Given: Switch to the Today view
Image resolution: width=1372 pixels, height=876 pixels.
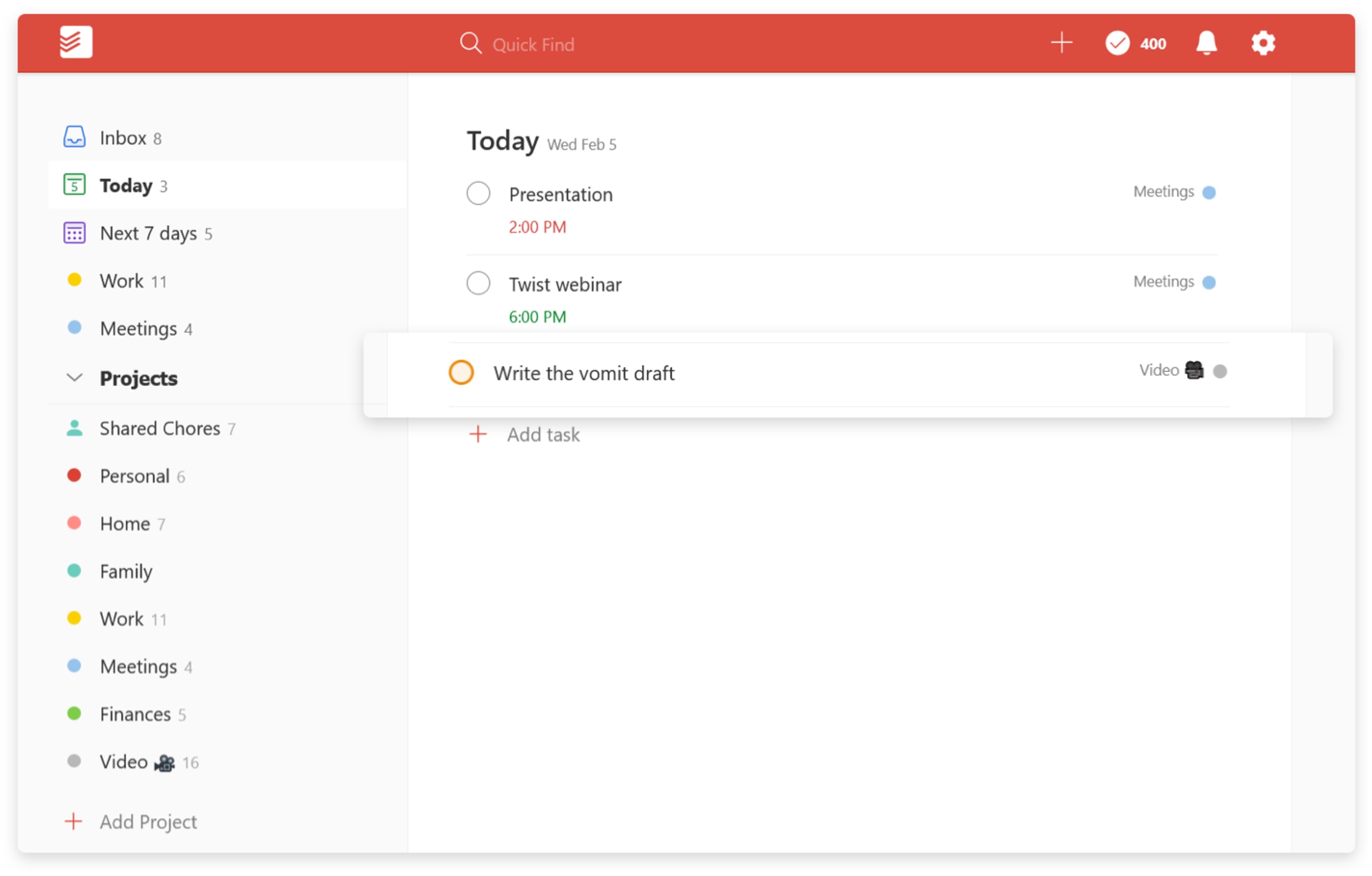Looking at the screenshot, I should 125,185.
